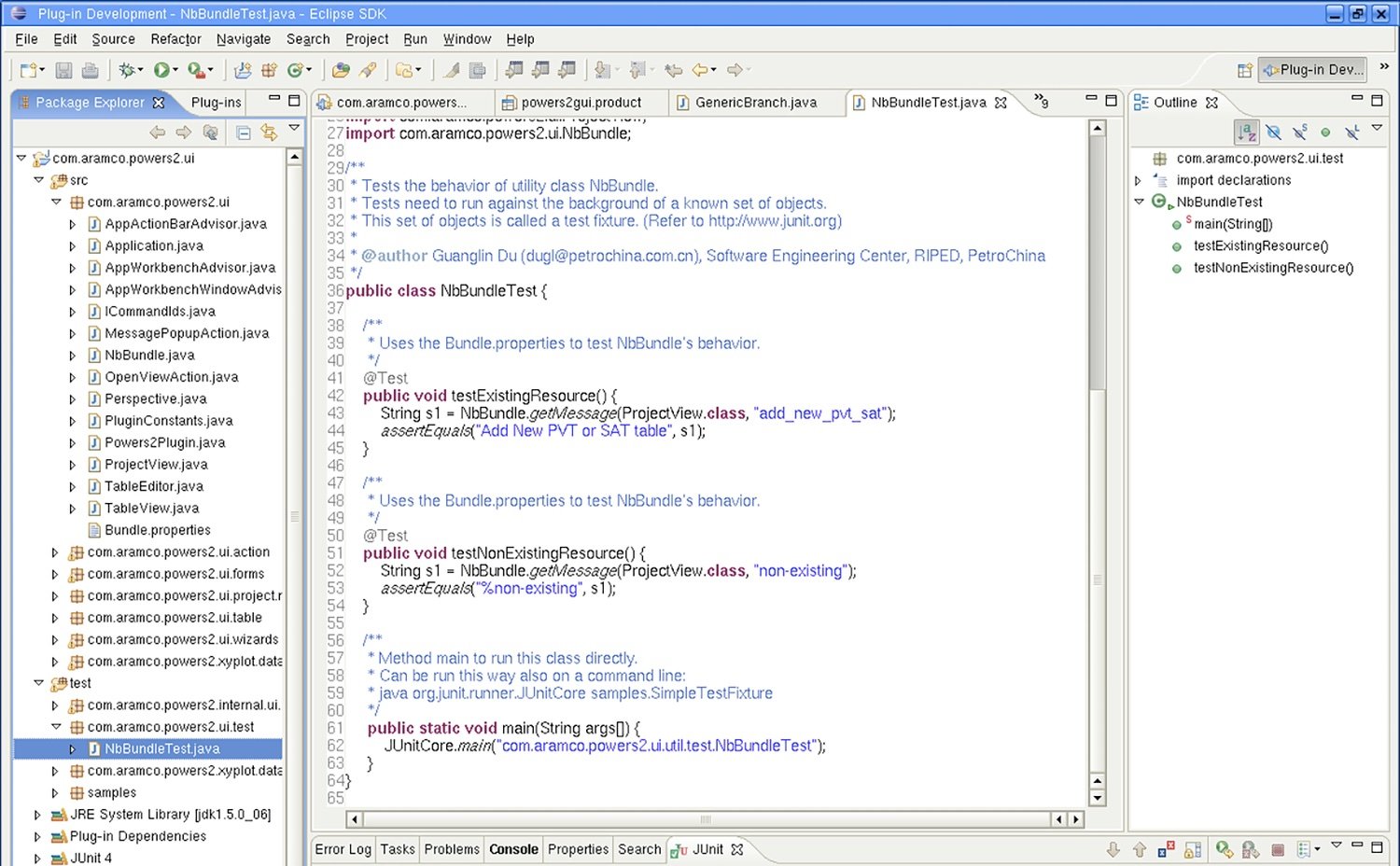The width and height of the screenshot is (1400, 866).
Task: Select testExistingResource() in Outline
Action: tap(1260, 246)
